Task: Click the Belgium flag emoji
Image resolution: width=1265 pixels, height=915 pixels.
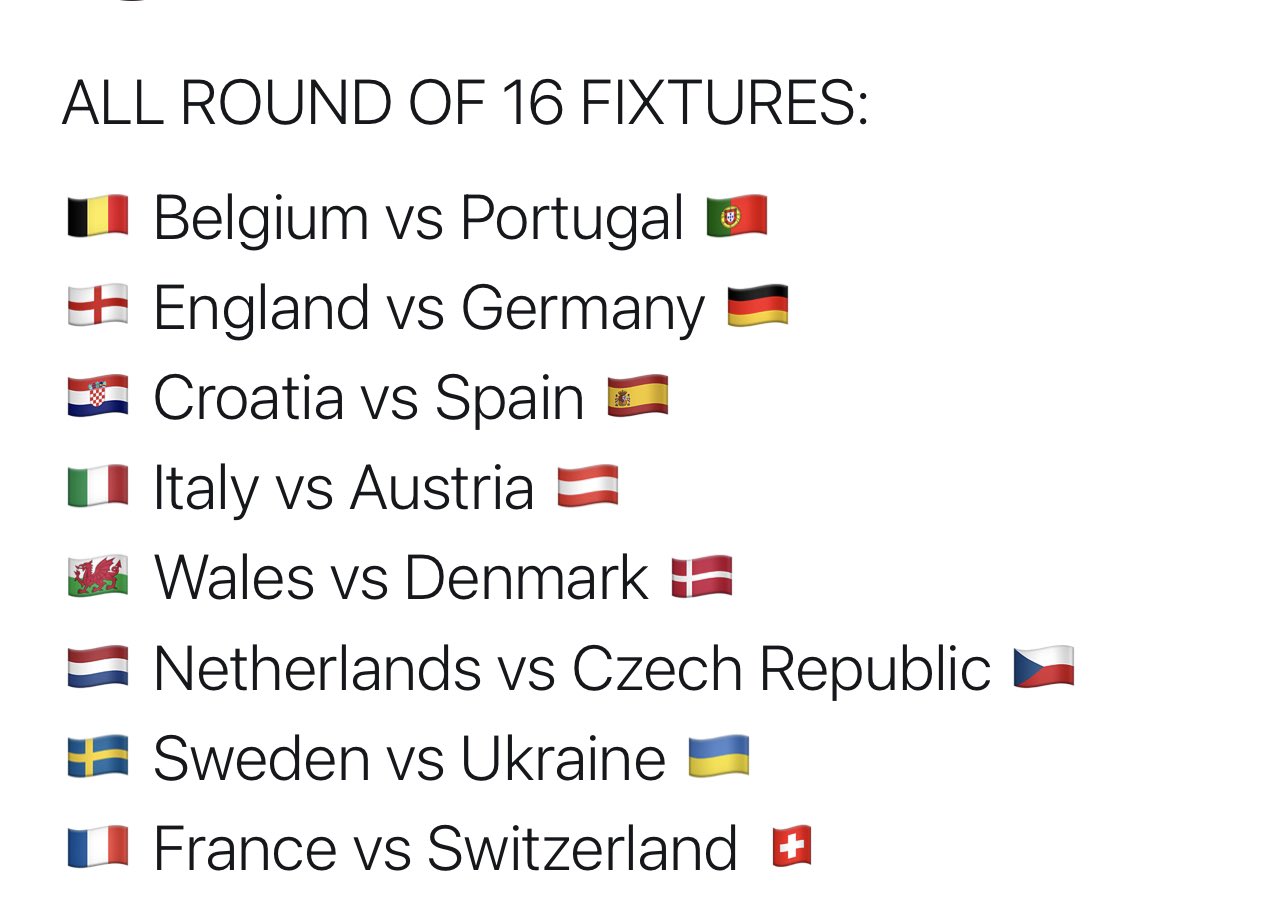Action: point(98,217)
